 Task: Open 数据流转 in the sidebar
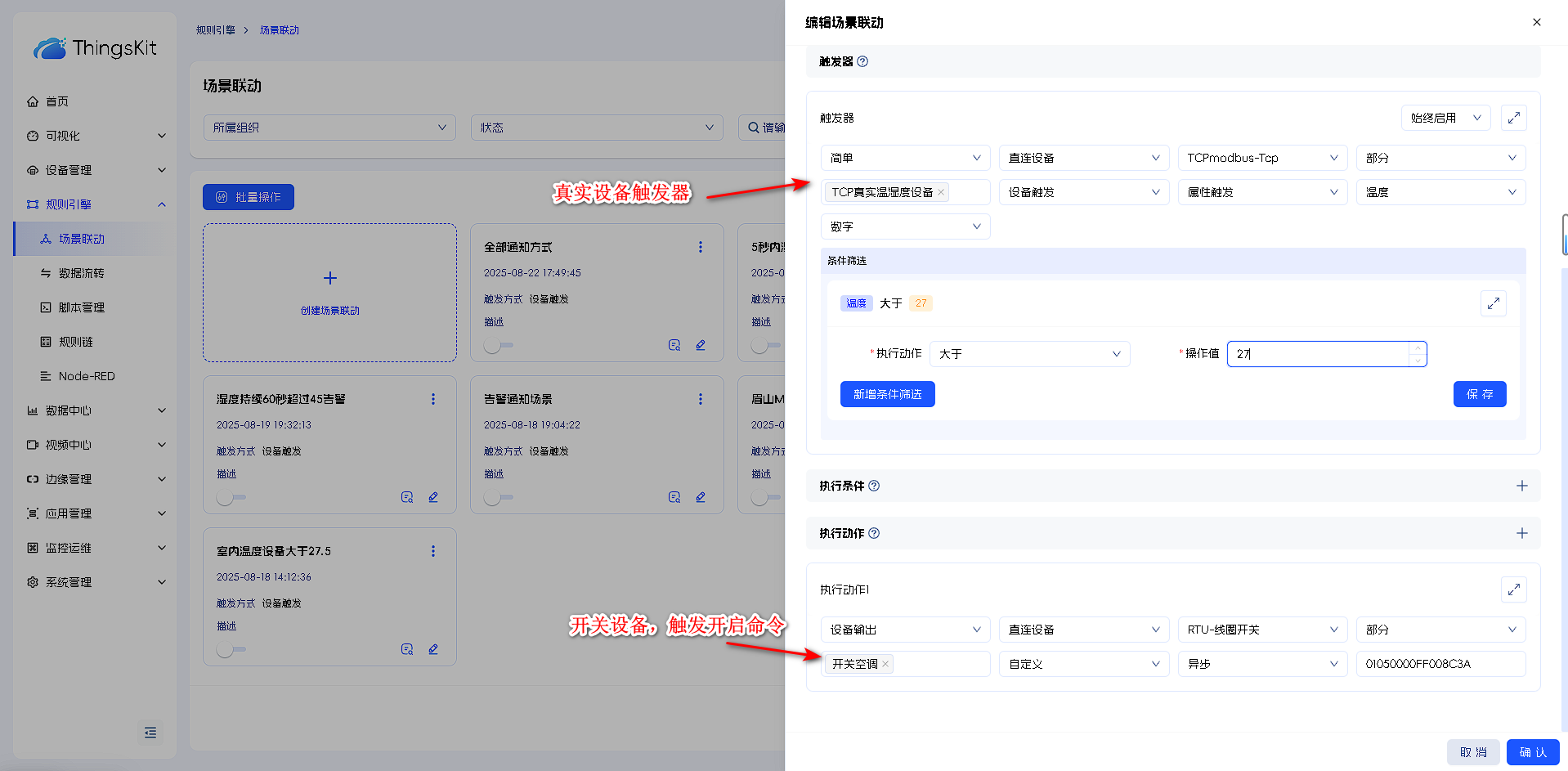pos(81,273)
